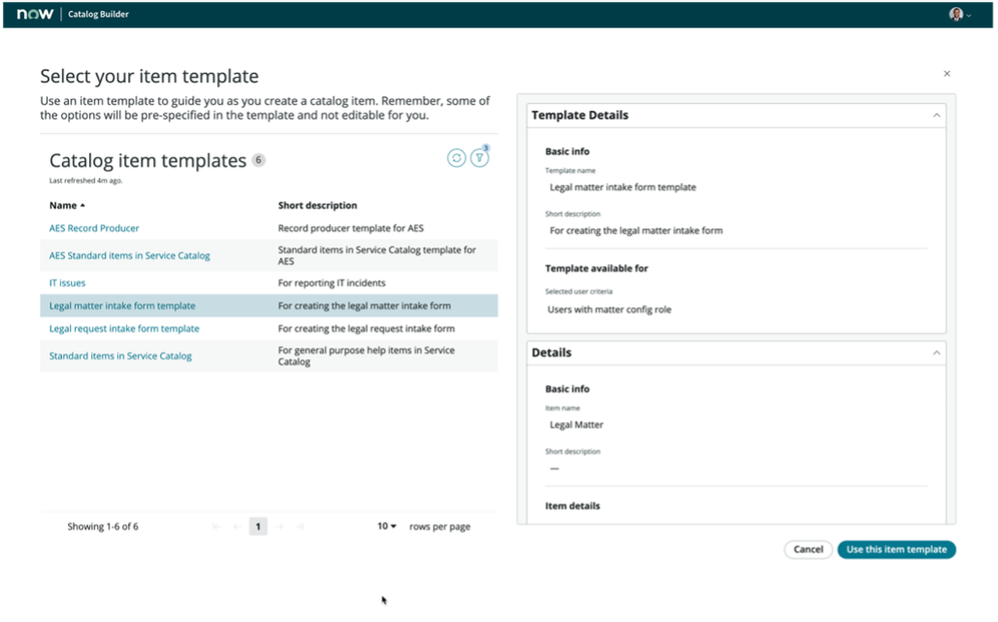The image size is (998, 622).
Task: Click Use this item template button
Action: pyautogui.click(x=896, y=549)
